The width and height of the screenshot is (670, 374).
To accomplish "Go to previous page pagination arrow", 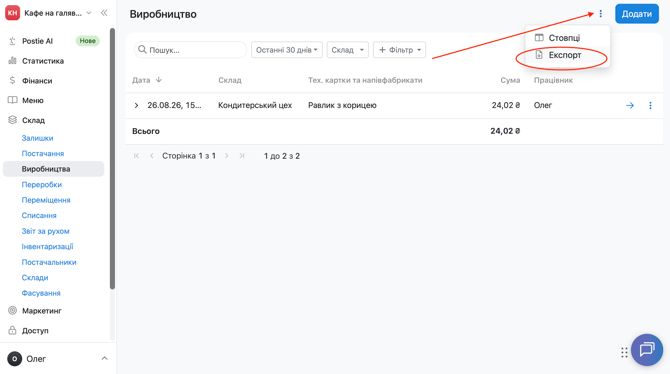I will point(152,156).
